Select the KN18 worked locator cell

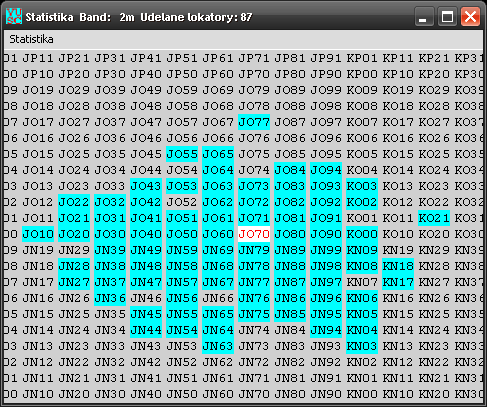click(x=398, y=266)
